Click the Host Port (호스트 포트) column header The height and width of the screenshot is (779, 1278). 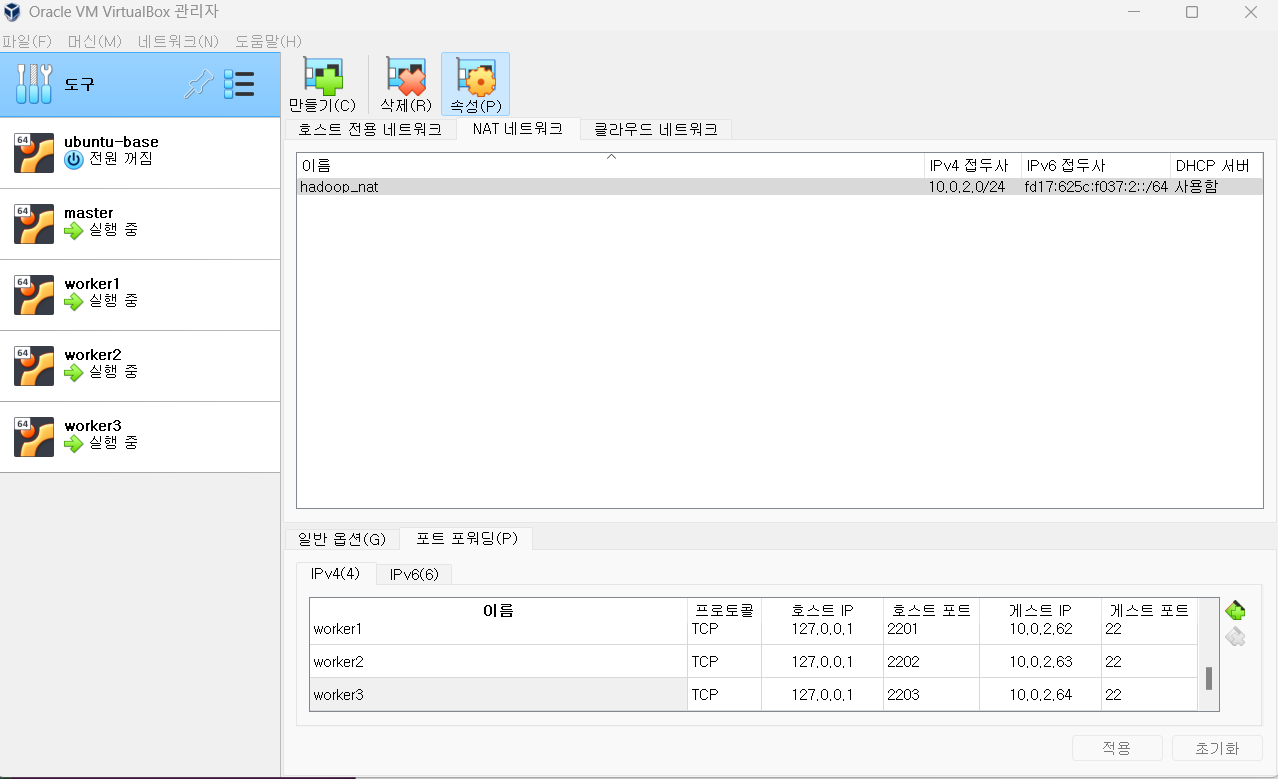tap(932, 610)
